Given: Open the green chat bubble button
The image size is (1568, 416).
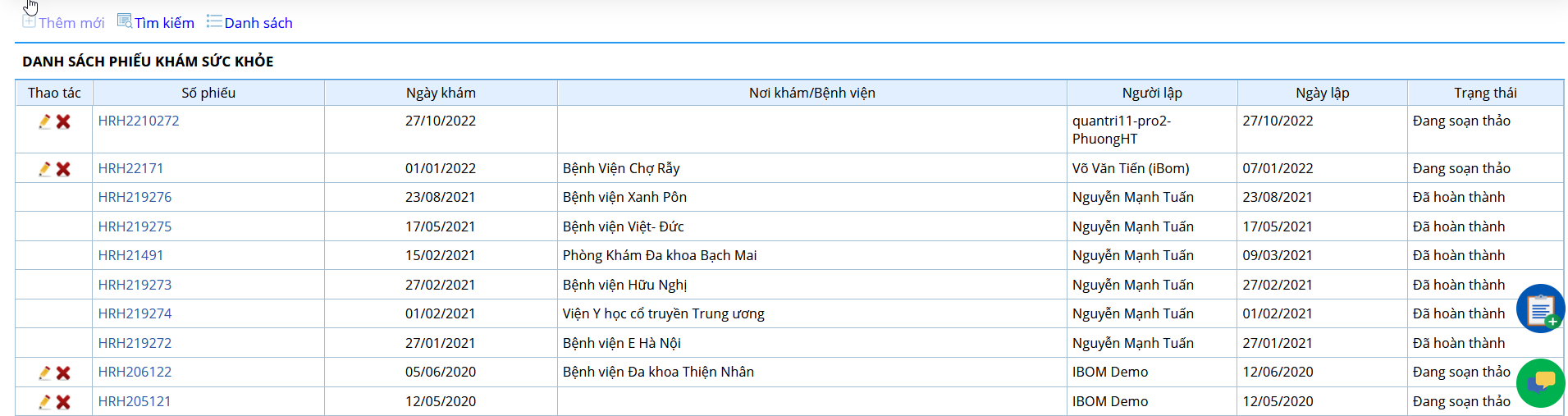Looking at the screenshot, I should coord(1540,383).
